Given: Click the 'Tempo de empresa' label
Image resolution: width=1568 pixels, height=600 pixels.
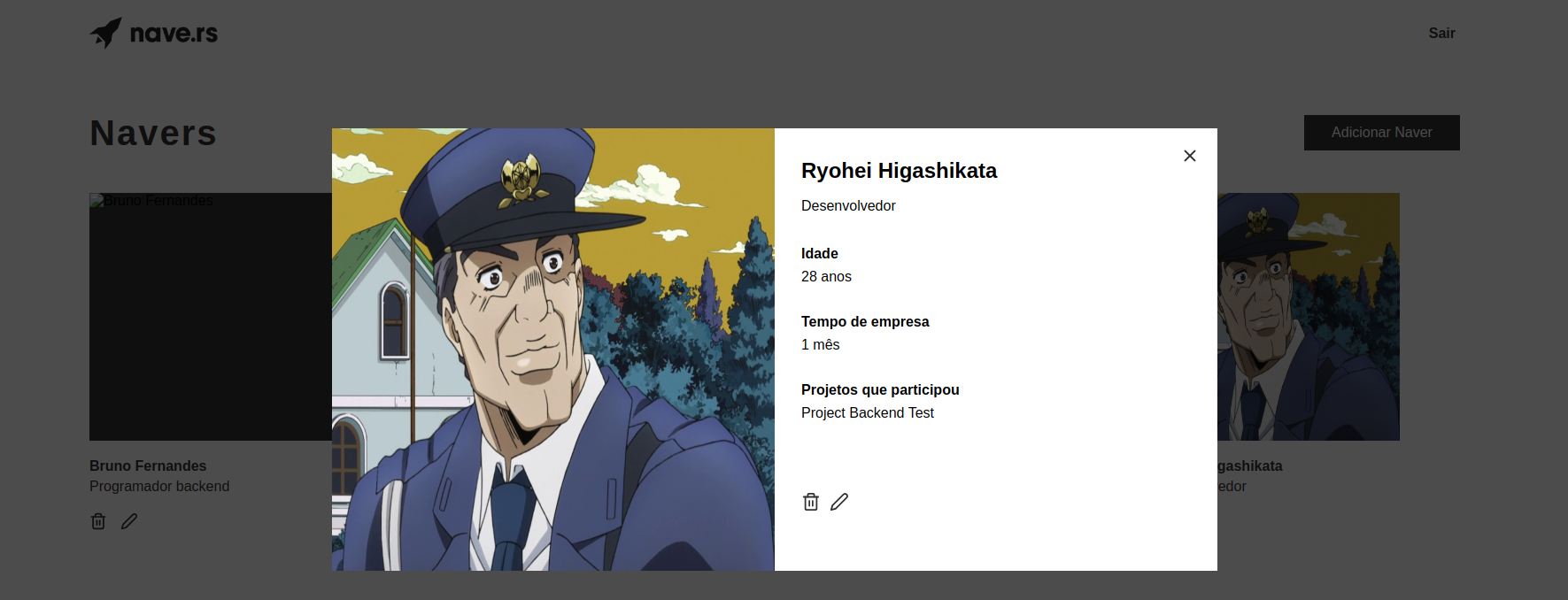Looking at the screenshot, I should point(865,321).
